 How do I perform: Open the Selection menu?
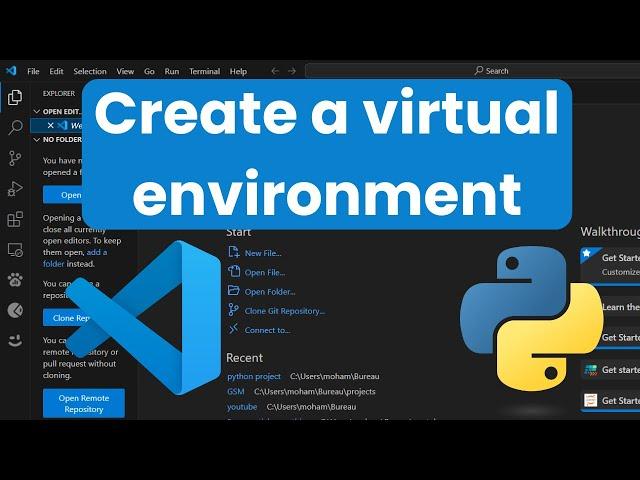(x=90, y=71)
